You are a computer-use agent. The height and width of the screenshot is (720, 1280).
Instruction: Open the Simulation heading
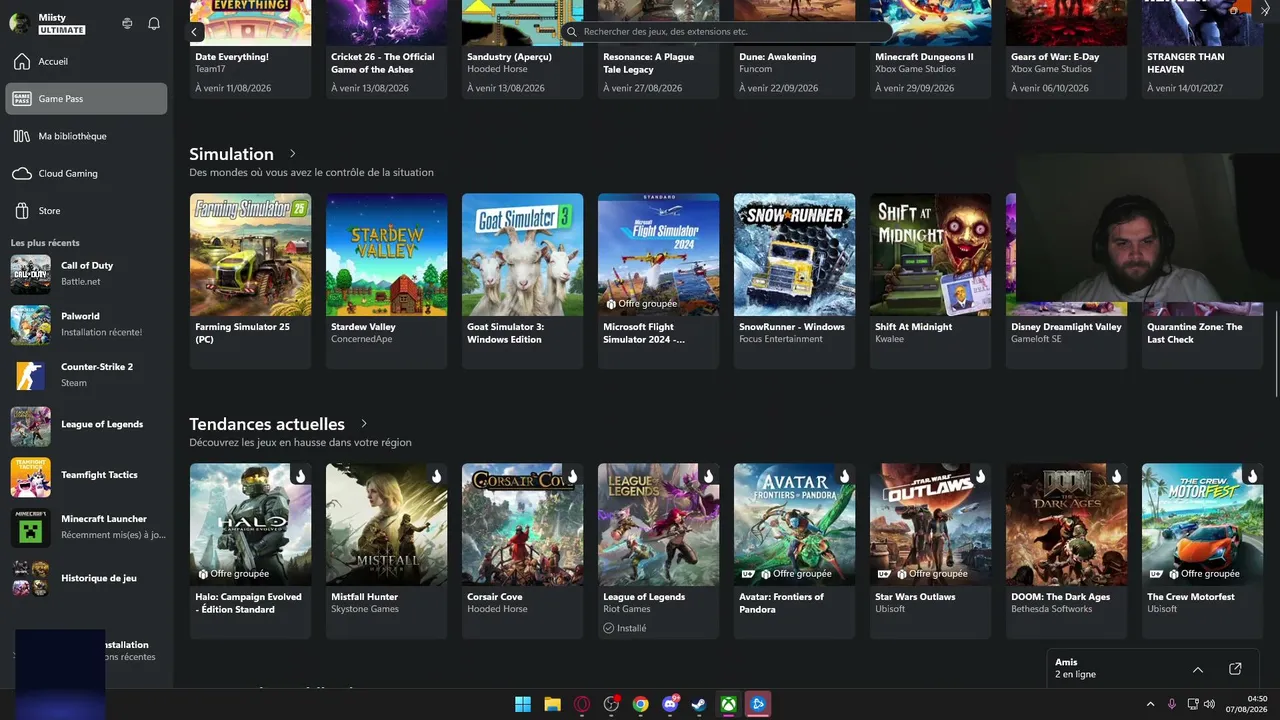pos(231,154)
